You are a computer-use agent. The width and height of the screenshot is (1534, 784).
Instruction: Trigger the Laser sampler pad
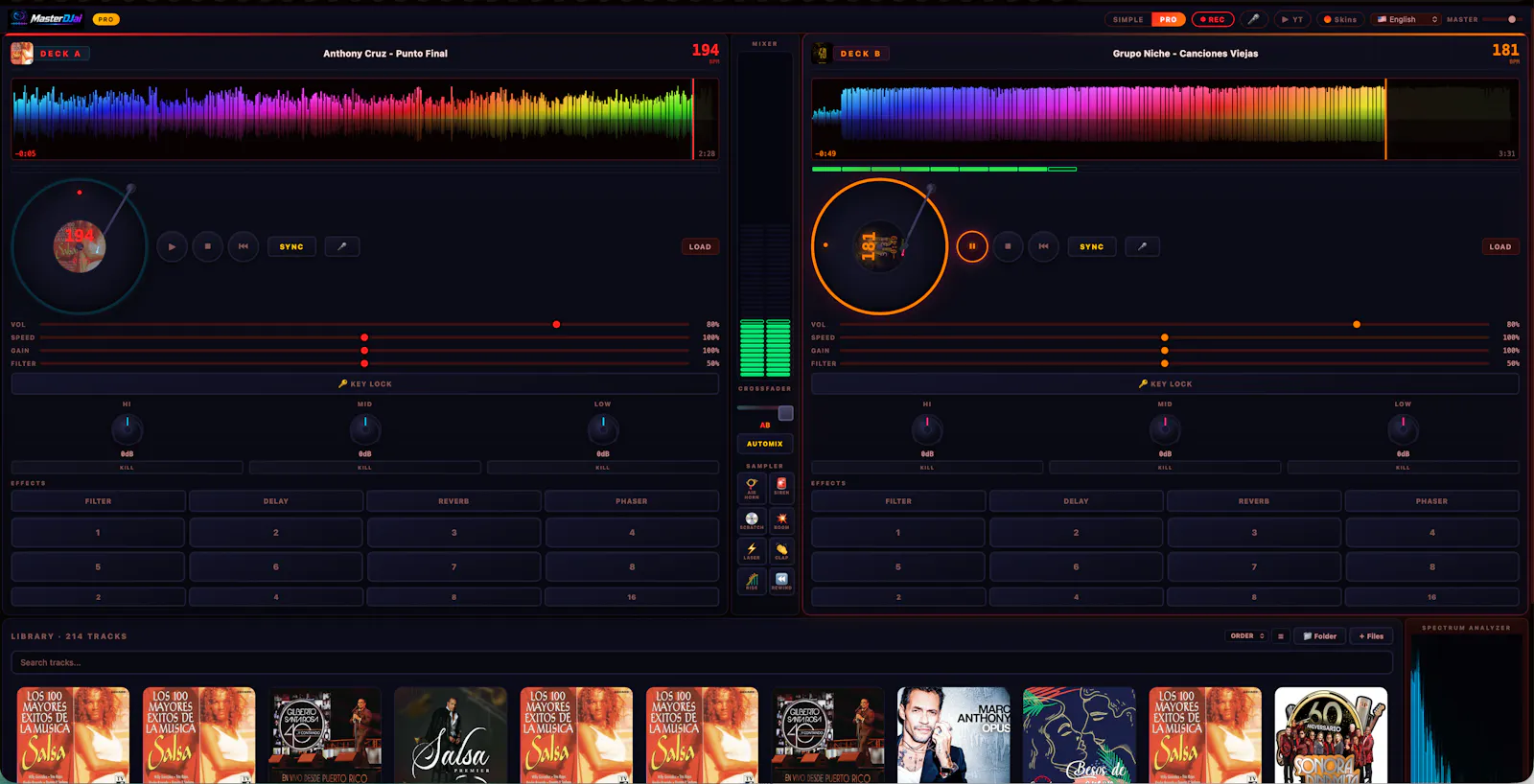point(752,551)
